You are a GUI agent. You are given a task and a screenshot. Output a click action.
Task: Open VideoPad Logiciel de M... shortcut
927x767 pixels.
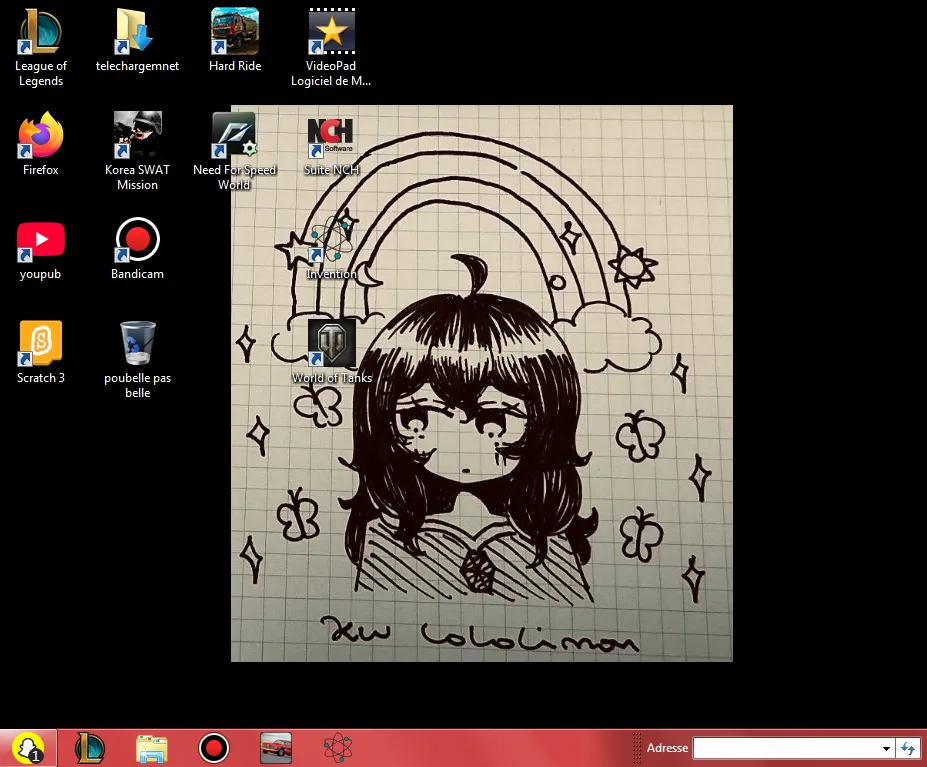tap(331, 47)
